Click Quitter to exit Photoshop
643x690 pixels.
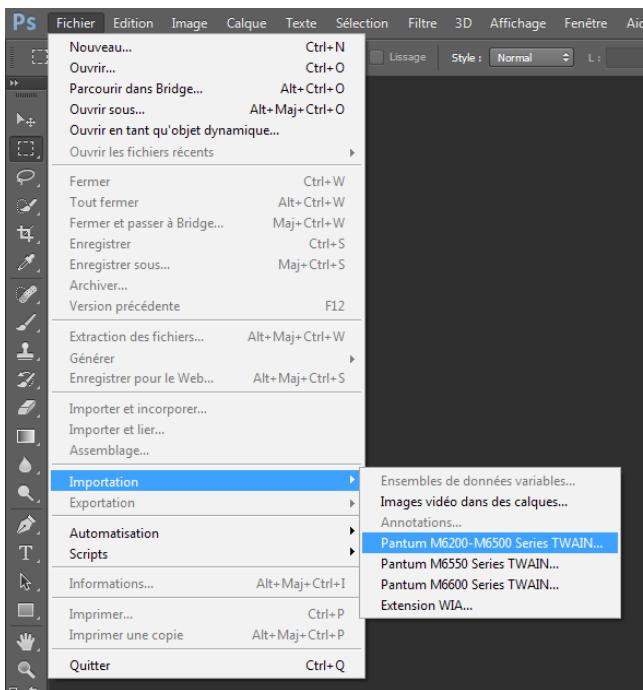91,664
